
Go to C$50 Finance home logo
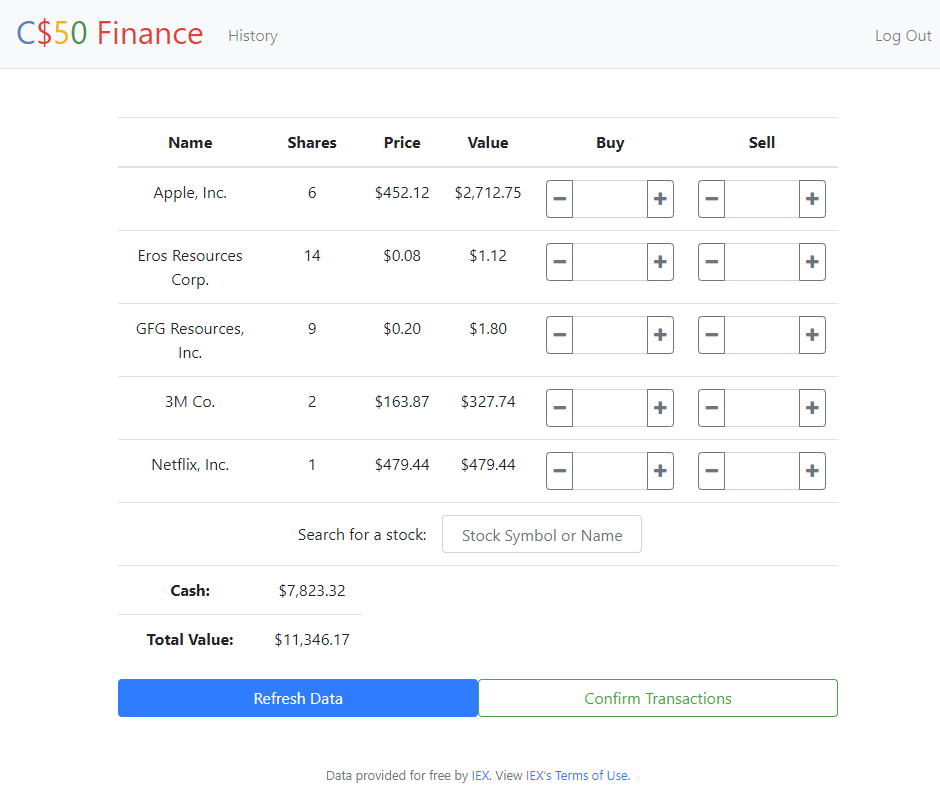[110, 34]
